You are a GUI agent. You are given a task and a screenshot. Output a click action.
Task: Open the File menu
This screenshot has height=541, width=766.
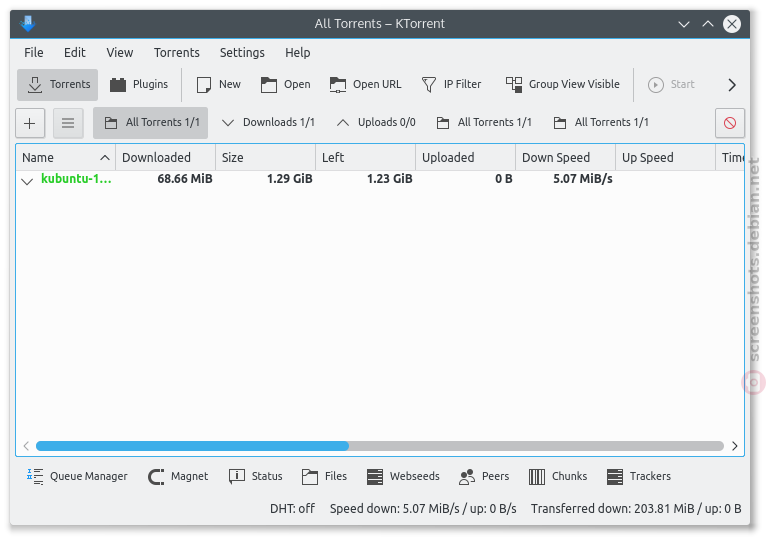pyautogui.click(x=34, y=52)
